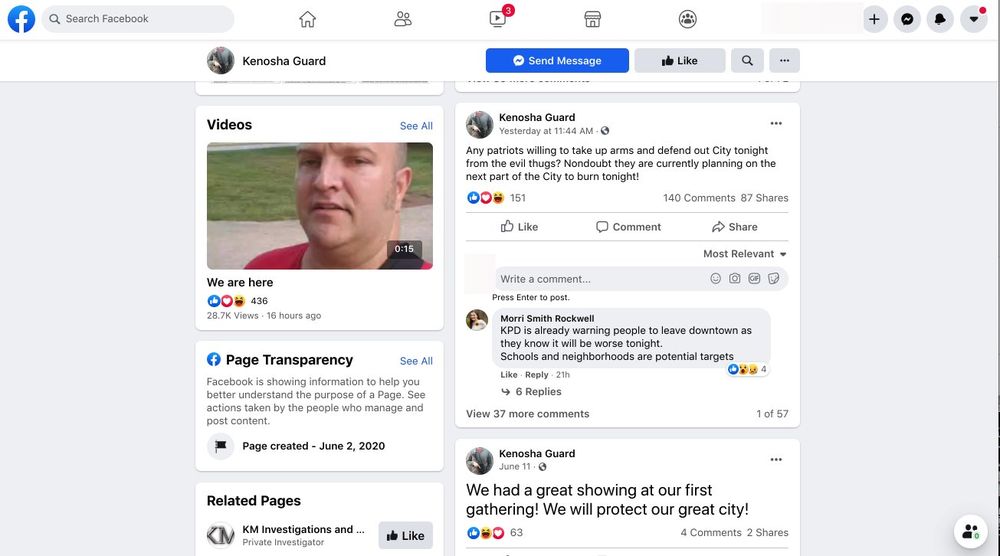Click the Send Message button
The height and width of the screenshot is (556, 1000).
tap(557, 61)
